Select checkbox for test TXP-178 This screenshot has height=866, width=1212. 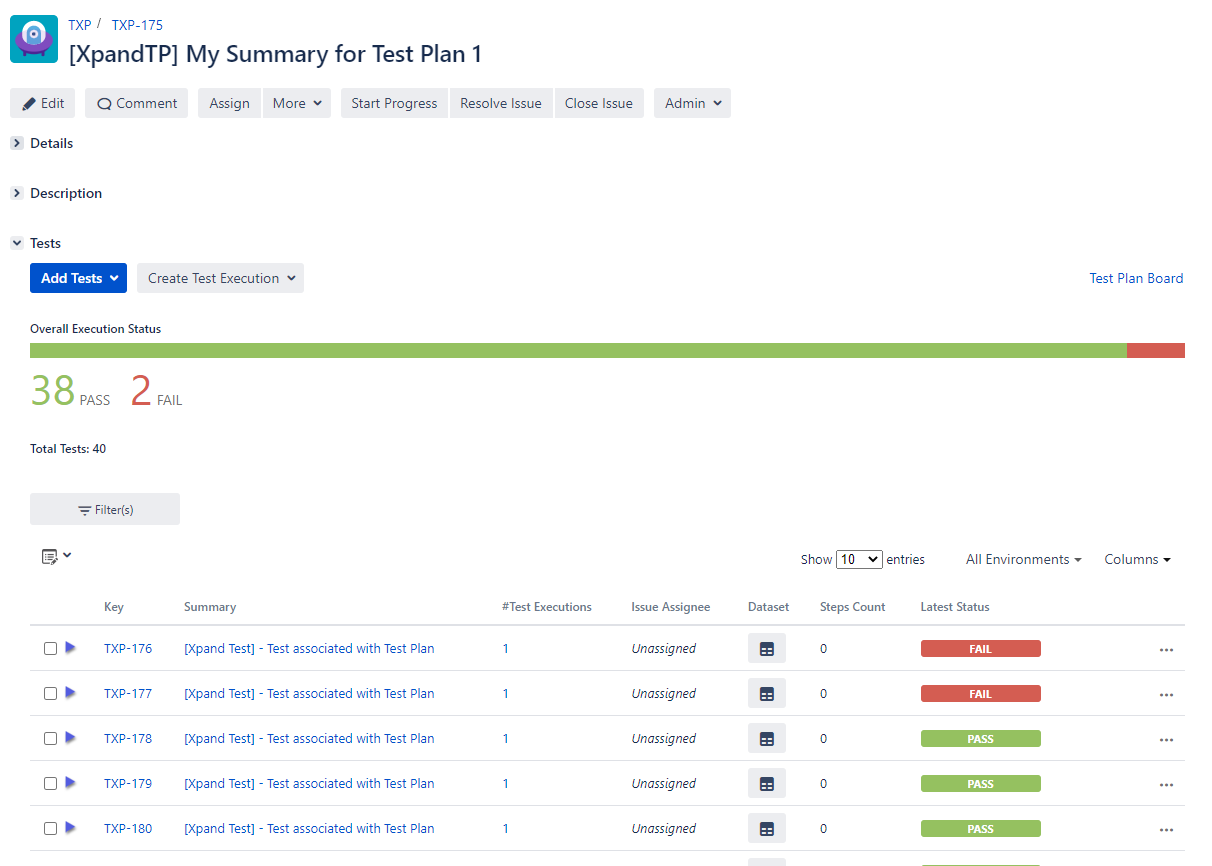click(50, 739)
